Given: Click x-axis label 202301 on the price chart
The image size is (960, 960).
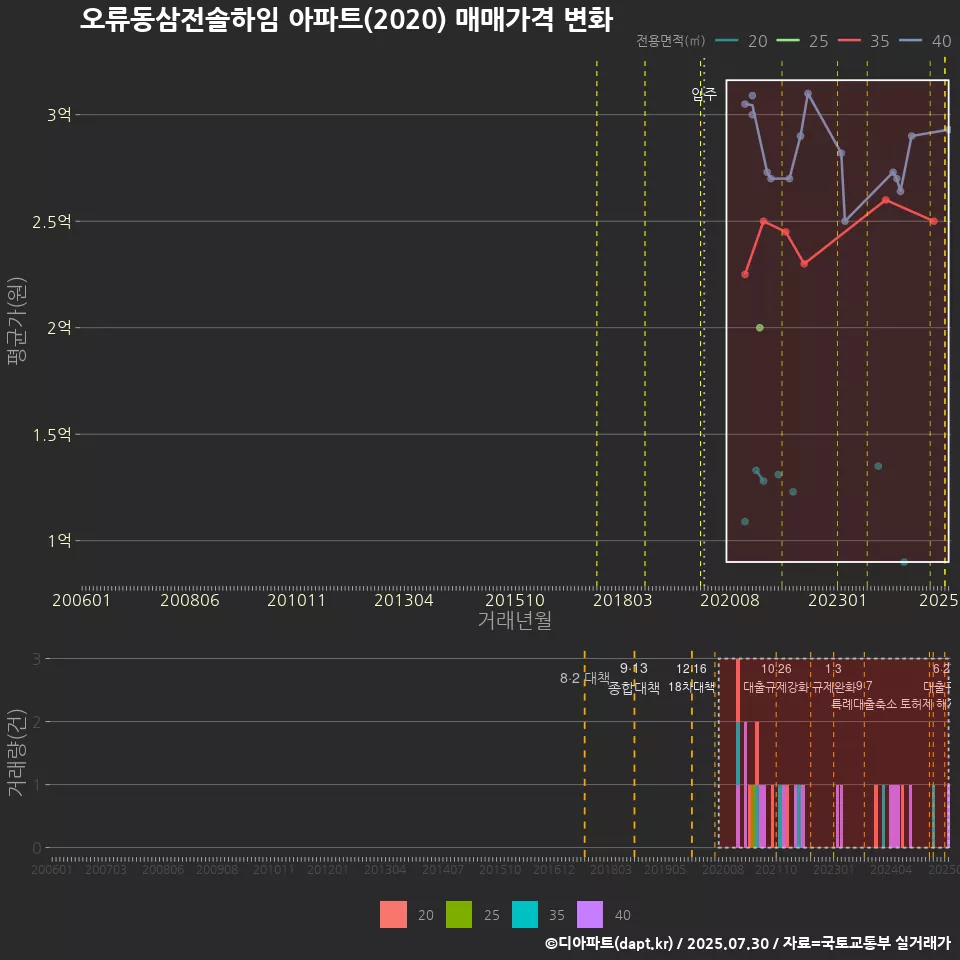Looking at the screenshot, I should (838, 600).
